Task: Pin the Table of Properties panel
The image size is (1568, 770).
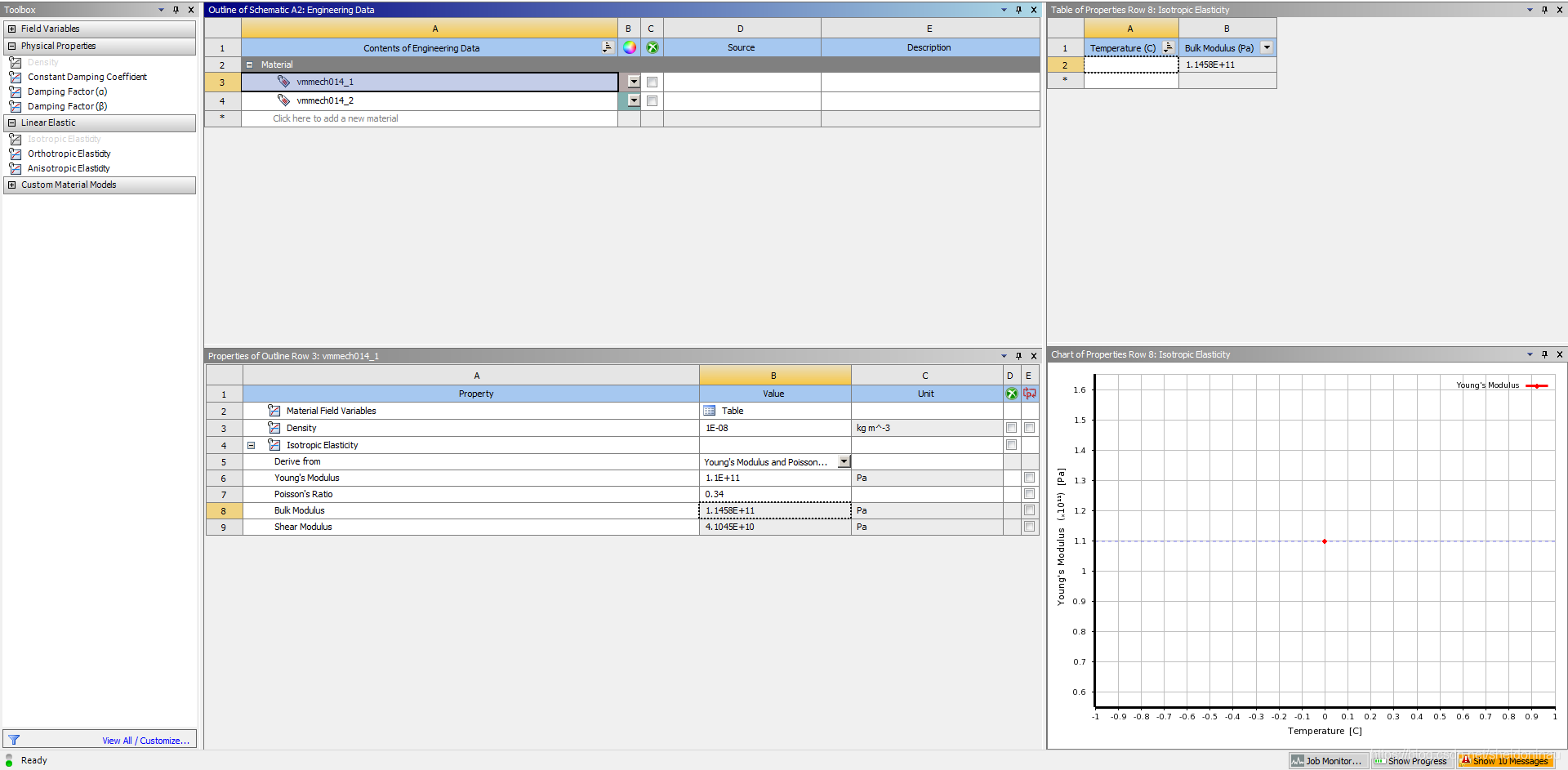Action: pyautogui.click(x=1544, y=10)
